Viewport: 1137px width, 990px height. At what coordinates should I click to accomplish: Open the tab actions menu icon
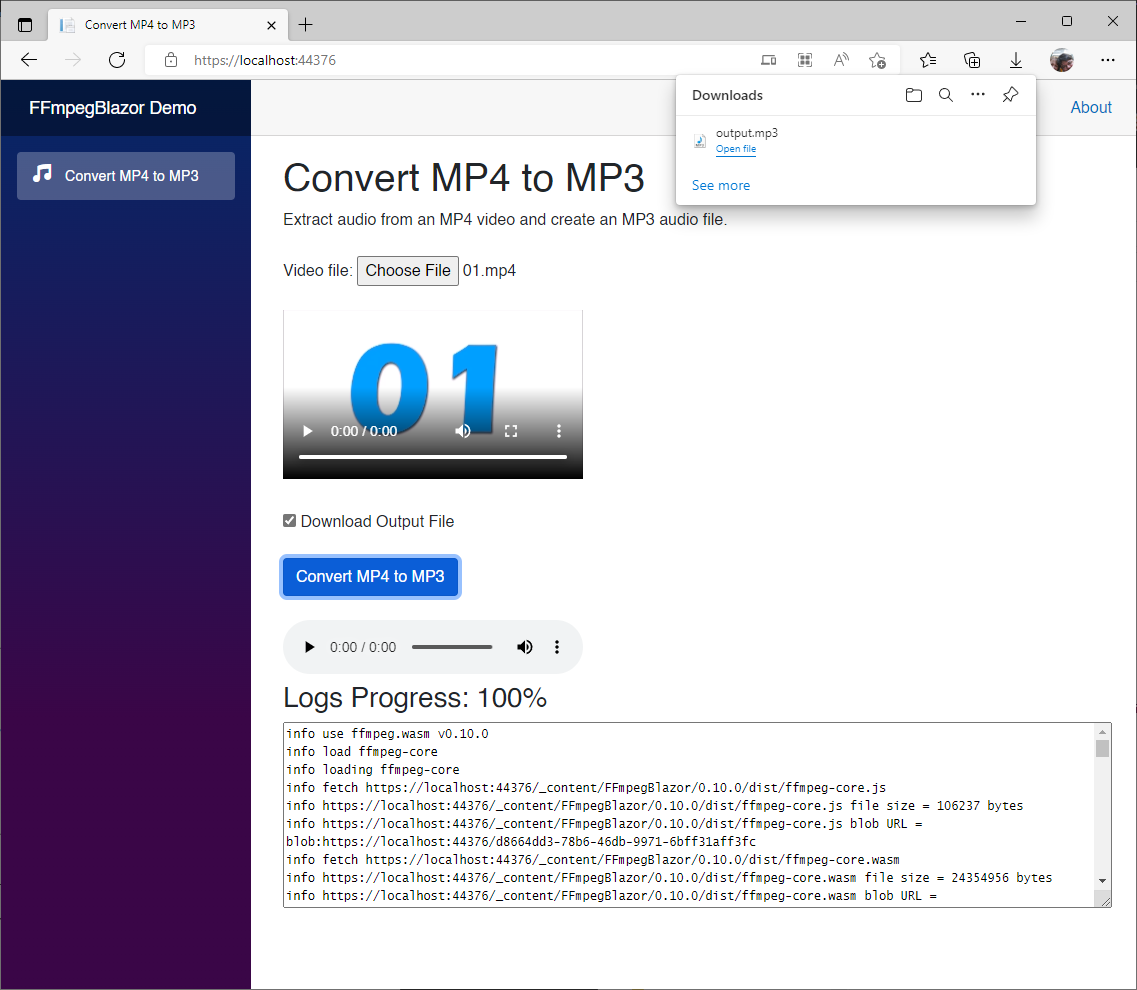click(x=25, y=25)
